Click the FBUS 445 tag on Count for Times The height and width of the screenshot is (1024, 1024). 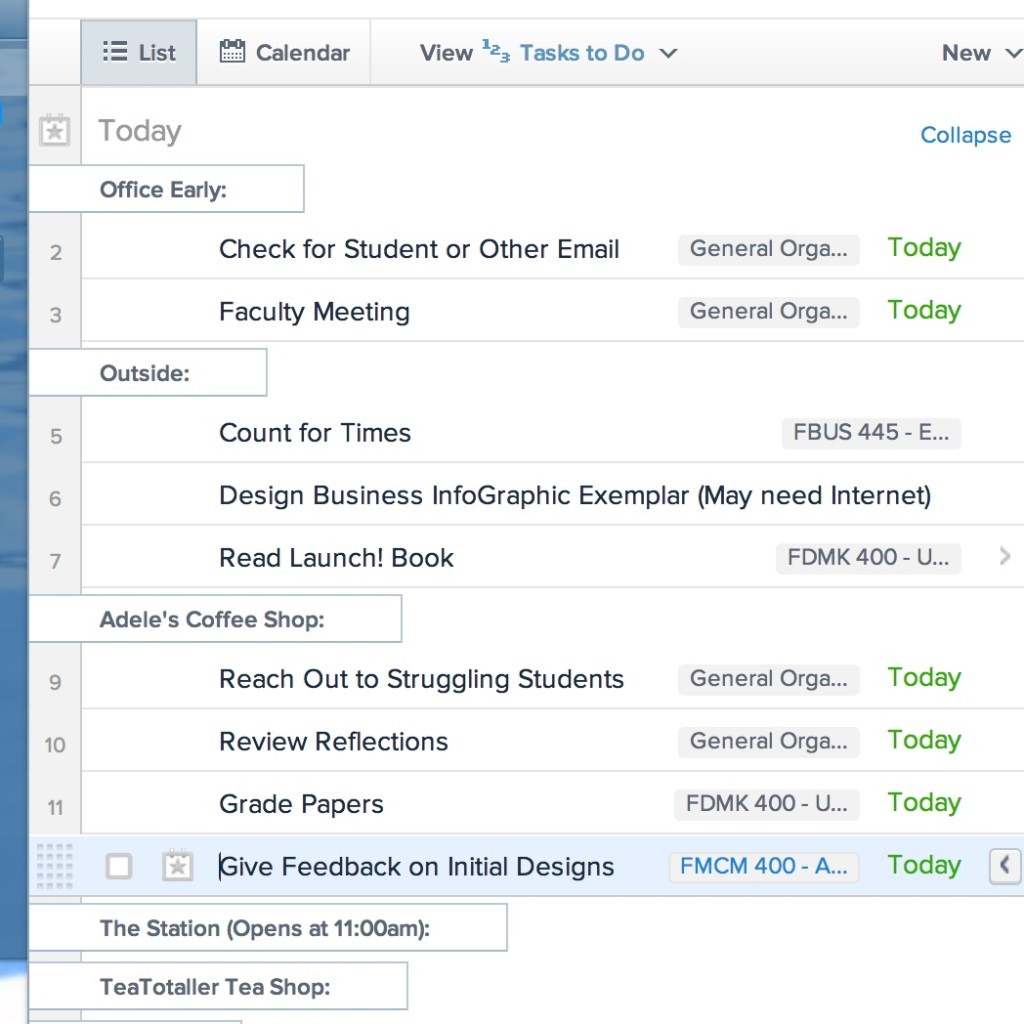[870, 433]
